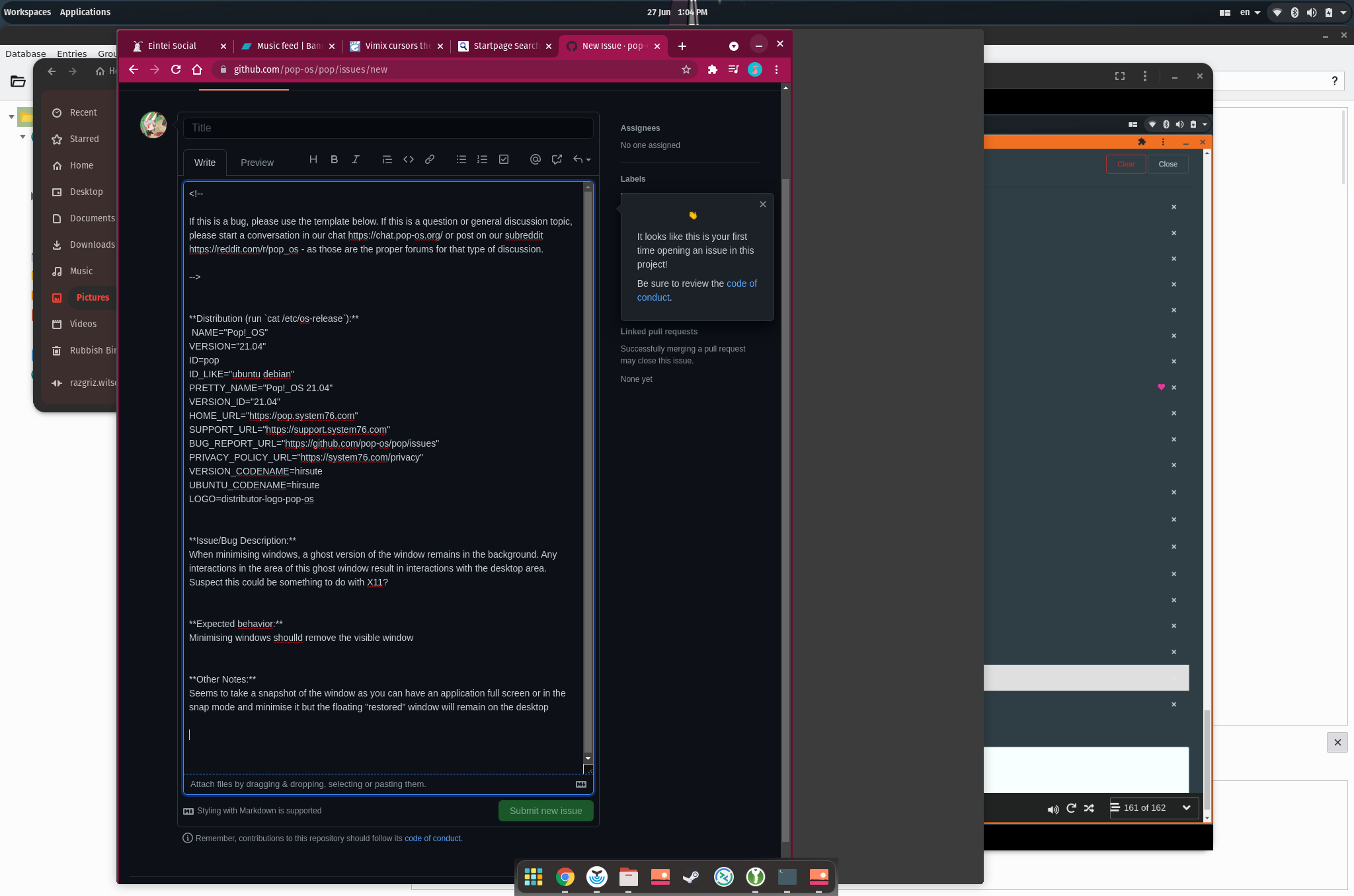The image size is (1354, 896).
Task: Add a hyperlink using the link icon
Action: coord(430,160)
